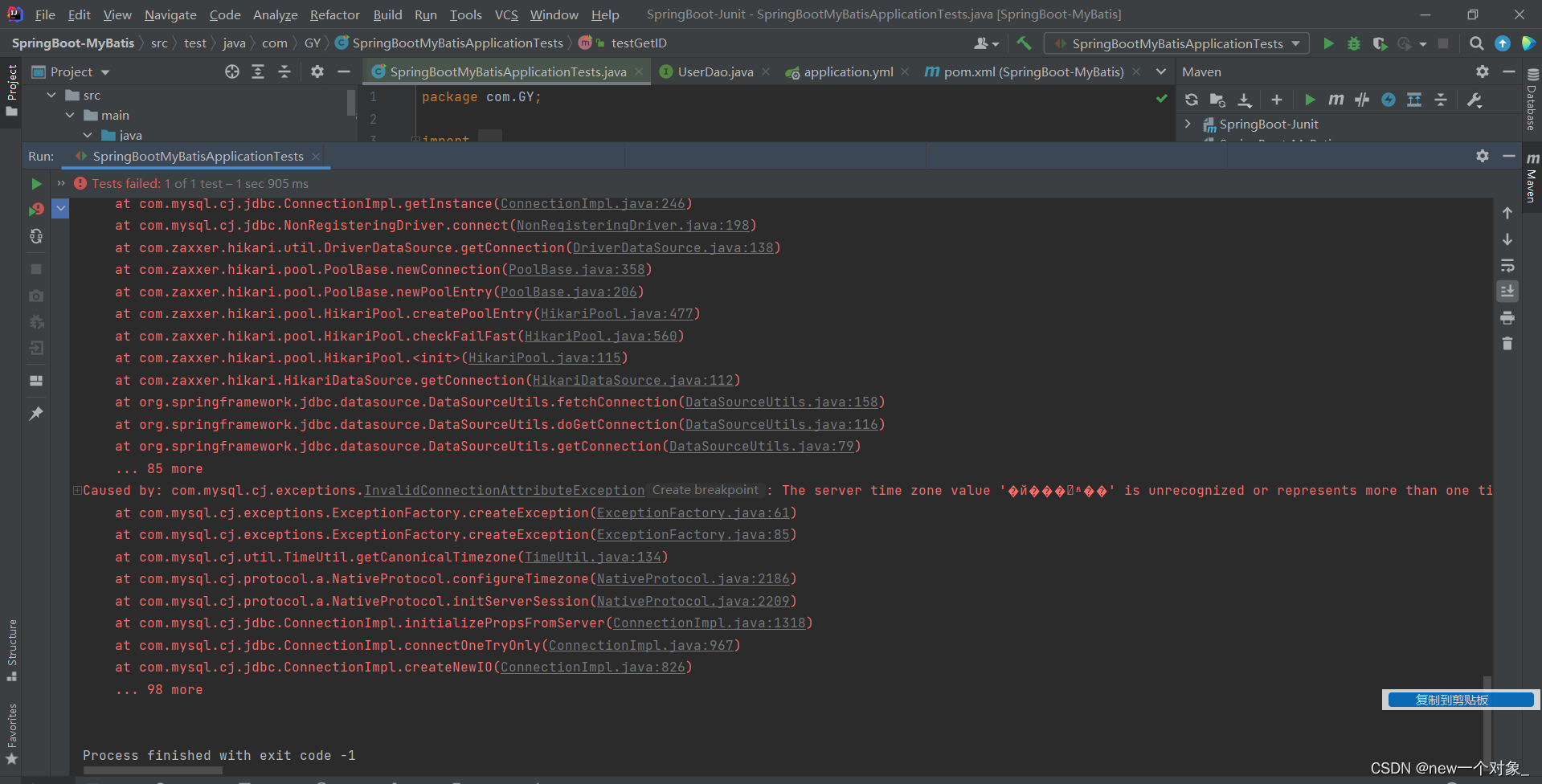The image size is (1542, 784).
Task: Open run configuration dropdown
Action: pos(1176,43)
